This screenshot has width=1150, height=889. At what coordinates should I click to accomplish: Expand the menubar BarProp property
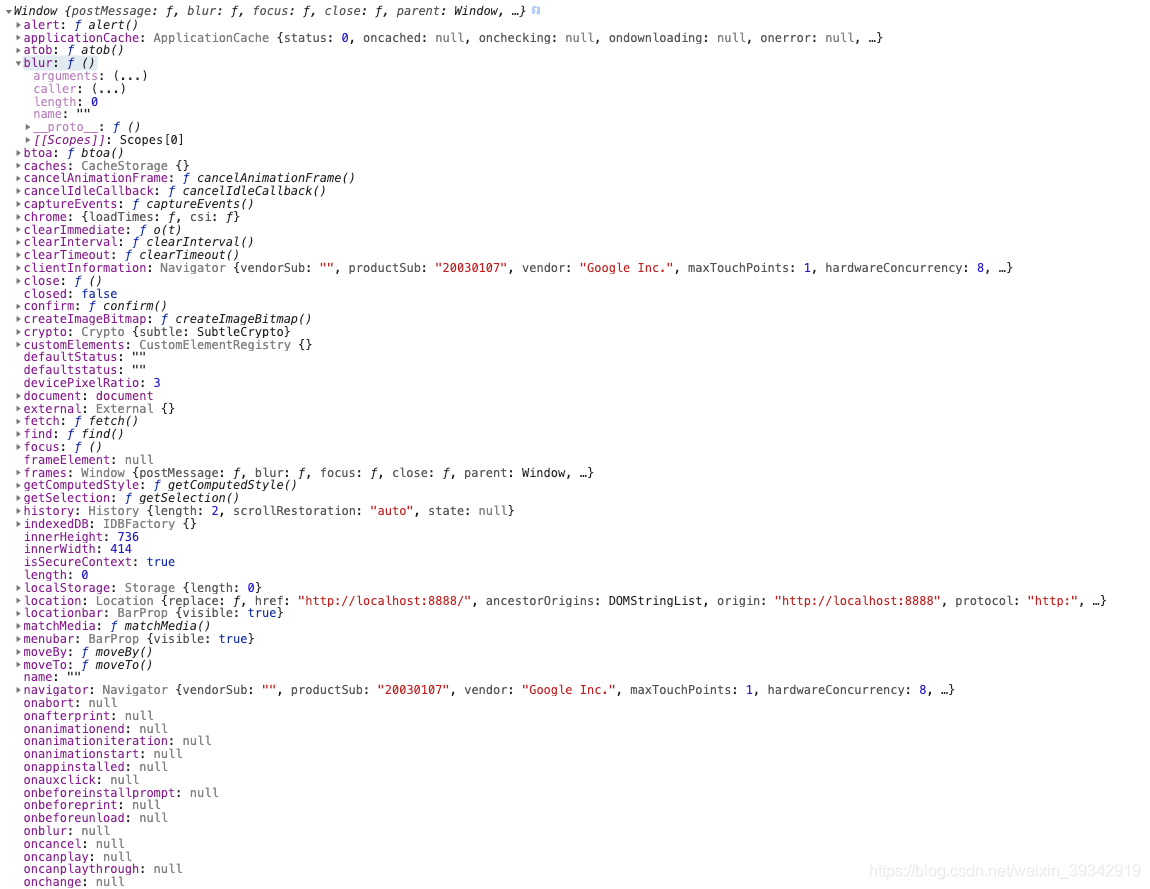pyautogui.click(x=18, y=639)
